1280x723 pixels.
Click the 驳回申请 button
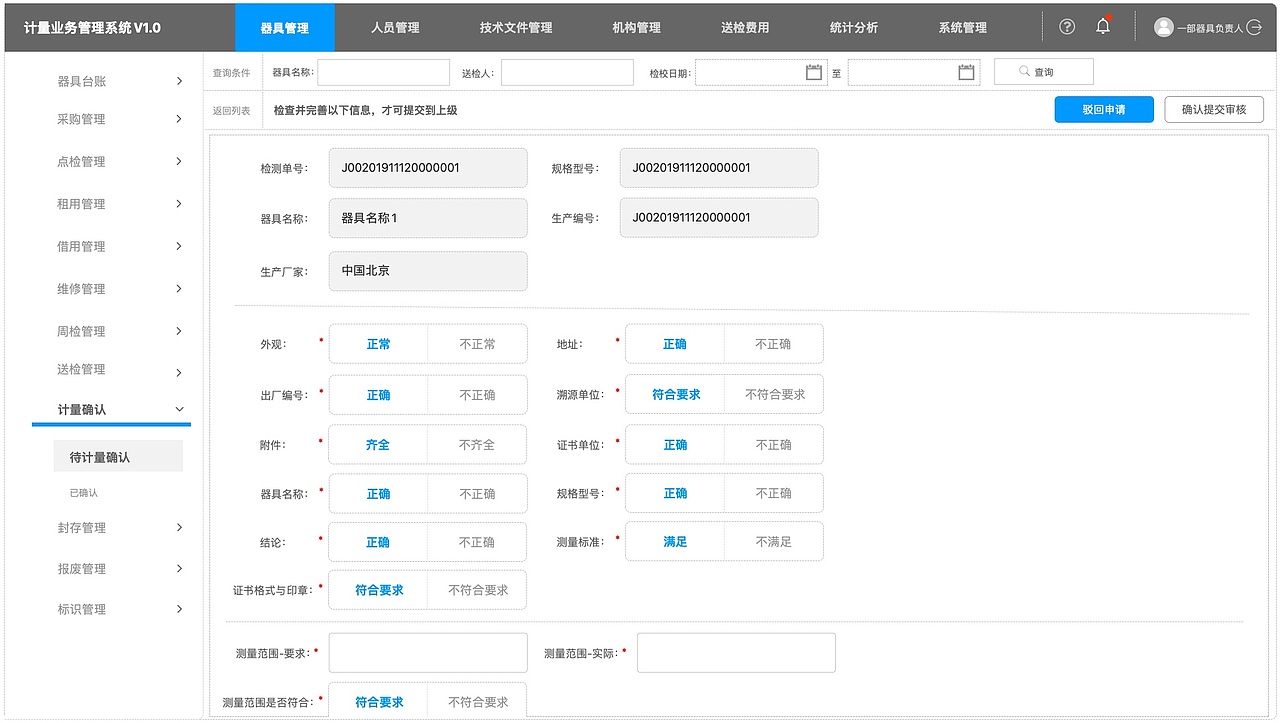click(x=1104, y=110)
